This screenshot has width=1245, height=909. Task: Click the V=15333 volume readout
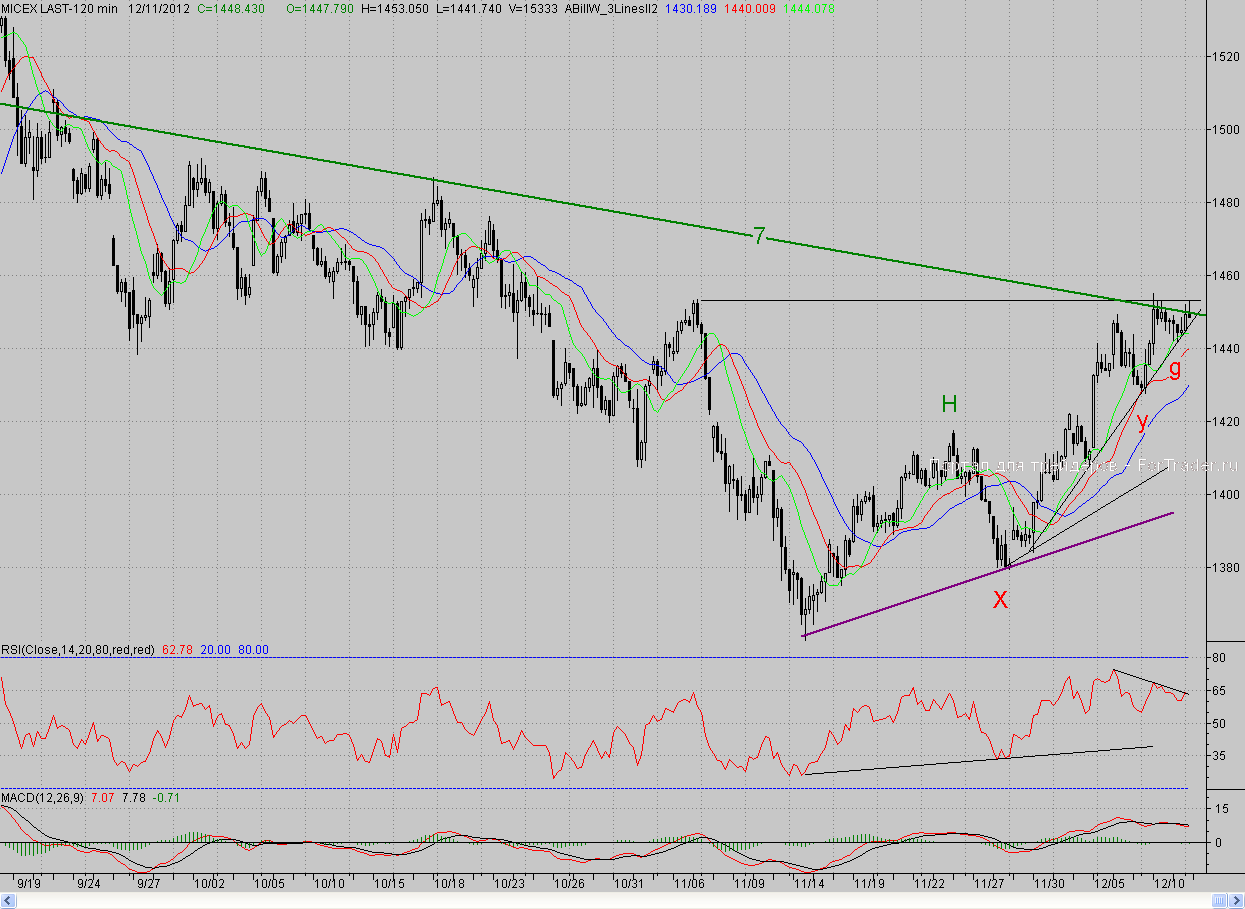coord(535,9)
